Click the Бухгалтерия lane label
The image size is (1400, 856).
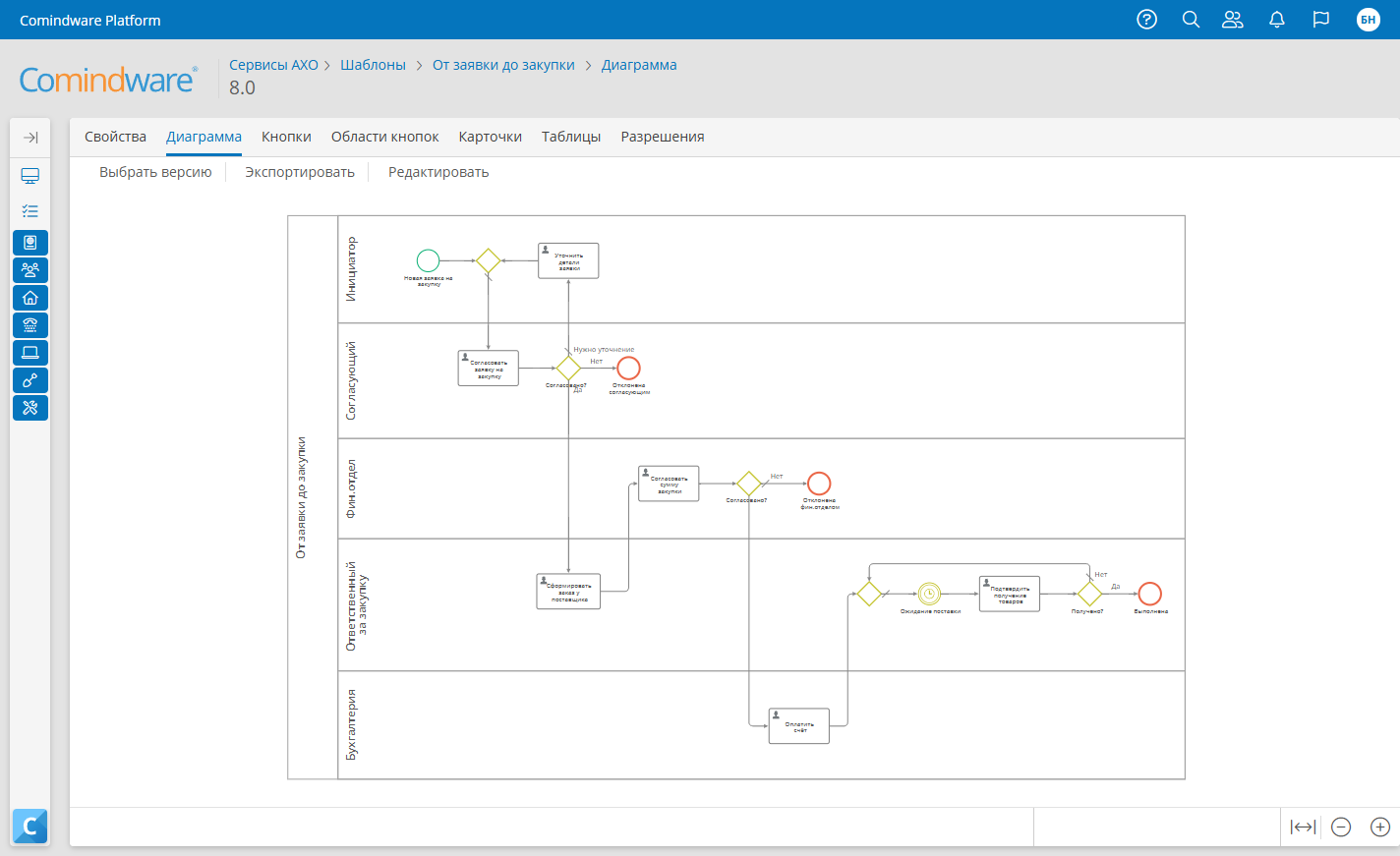tap(352, 724)
